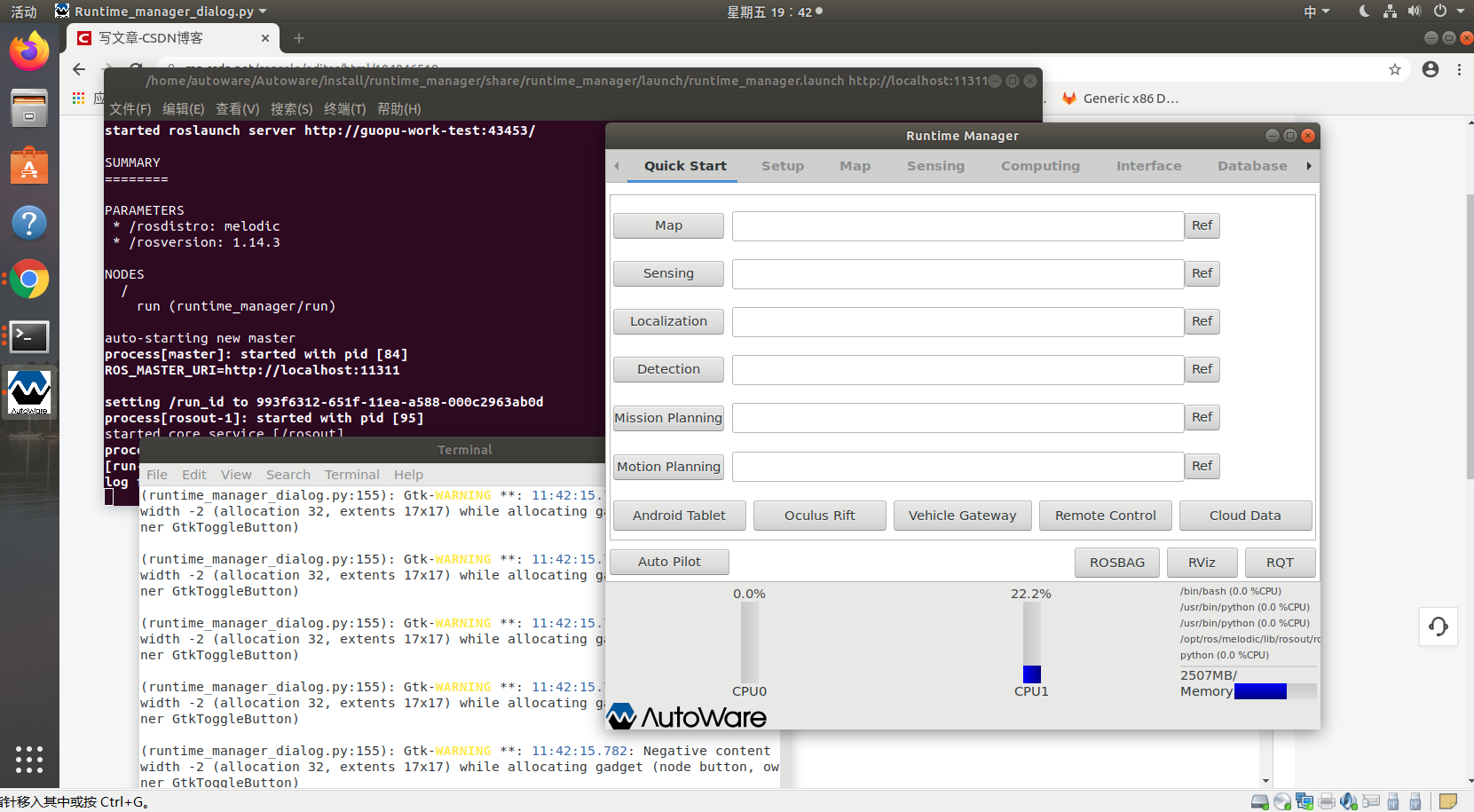Open the Database tab
This screenshot has height=812, width=1474.
[x=1252, y=166]
